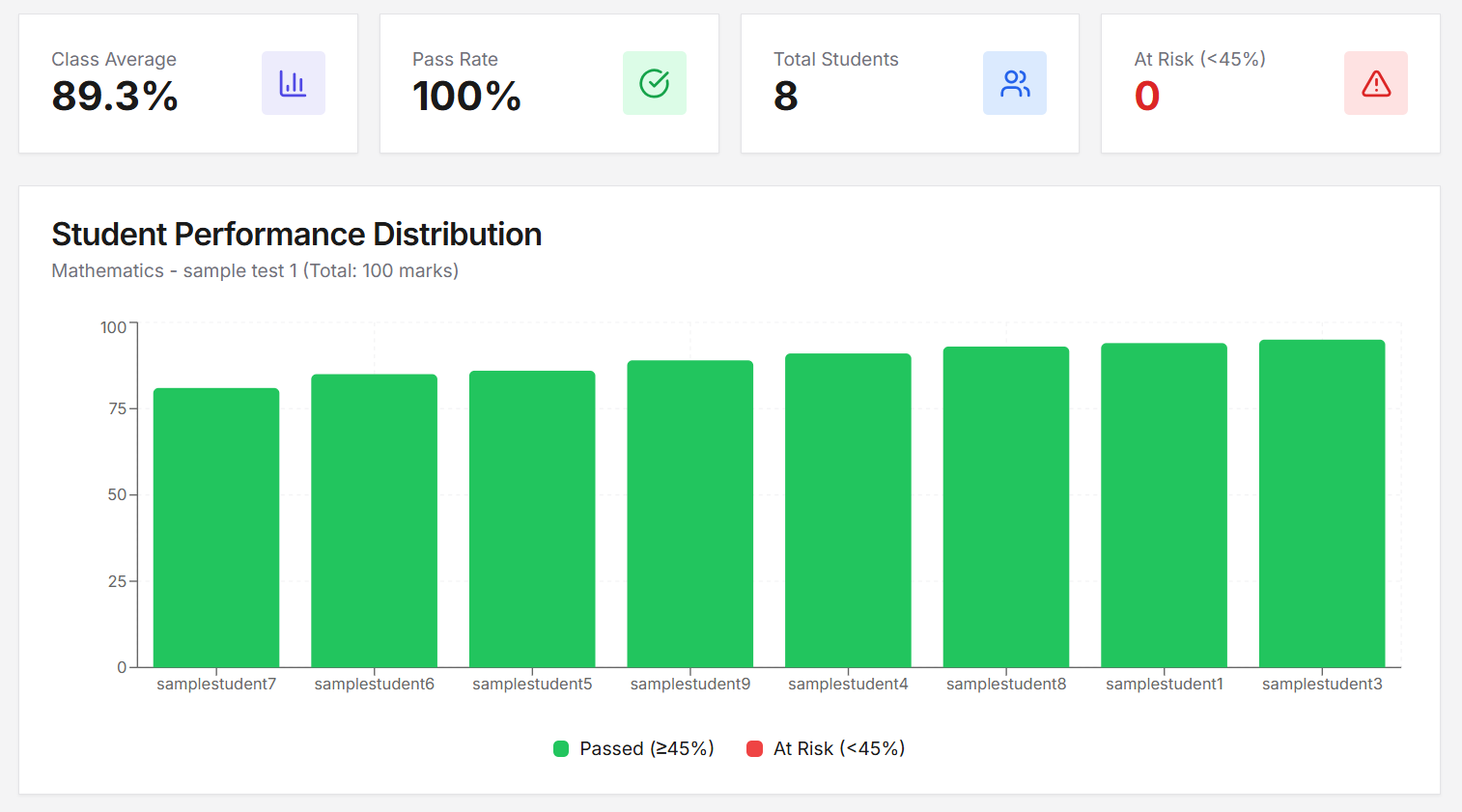Click the samplestudent3 axis label
The width and height of the screenshot is (1462, 812).
[x=1322, y=684]
